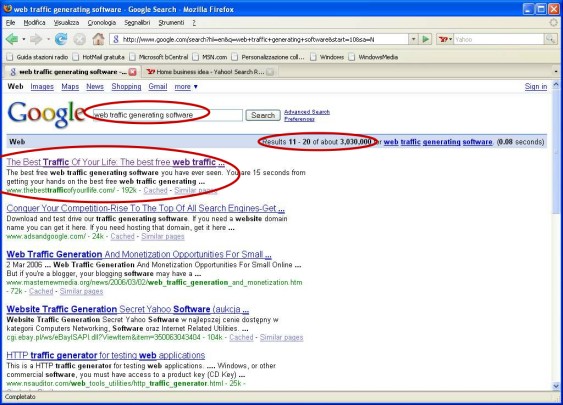Open the Advanced Search link
The height and width of the screenshot is (405, 563).
(307, 112)
